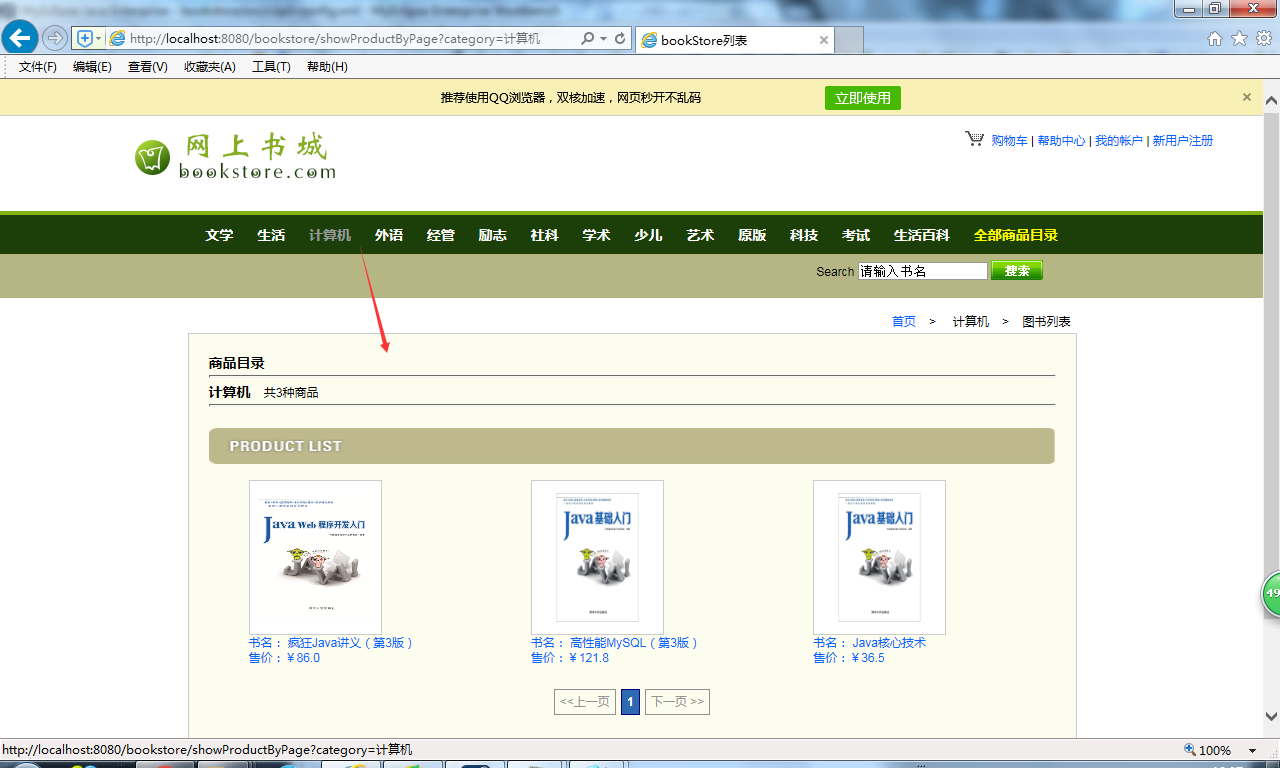Image resolution: width=1280 pixels, height=768 pixels.
Task: Select the 少儿 category
Action: [x=648, y=235]
